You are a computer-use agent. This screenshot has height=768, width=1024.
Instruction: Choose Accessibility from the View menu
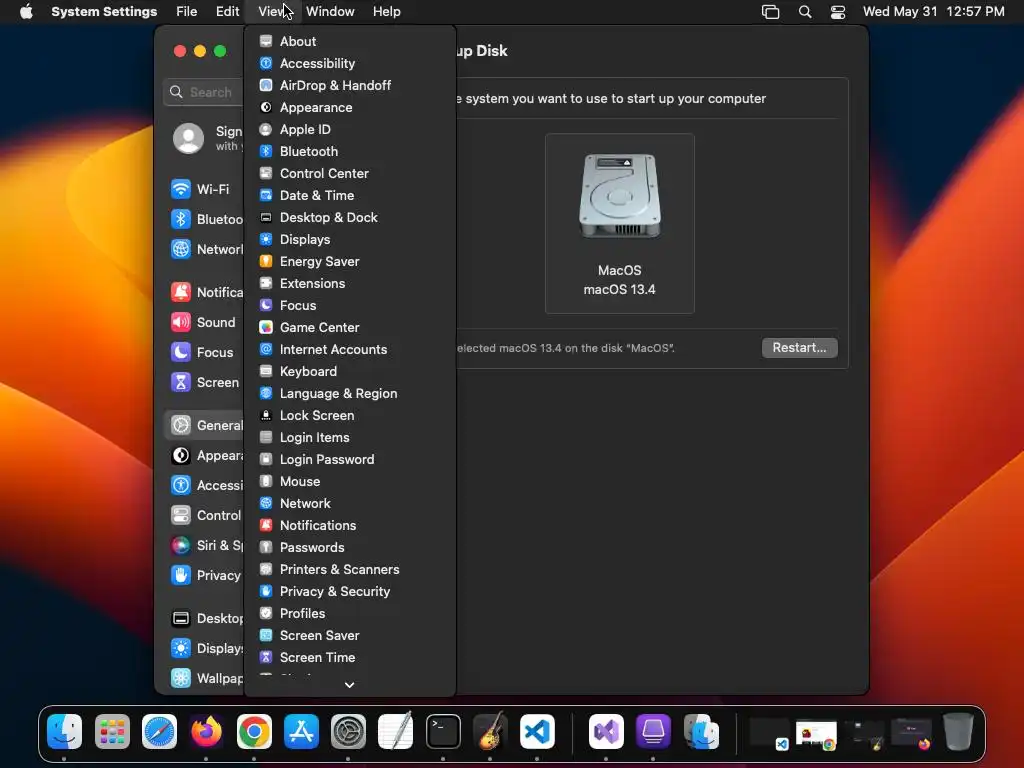tap(349, 63)
